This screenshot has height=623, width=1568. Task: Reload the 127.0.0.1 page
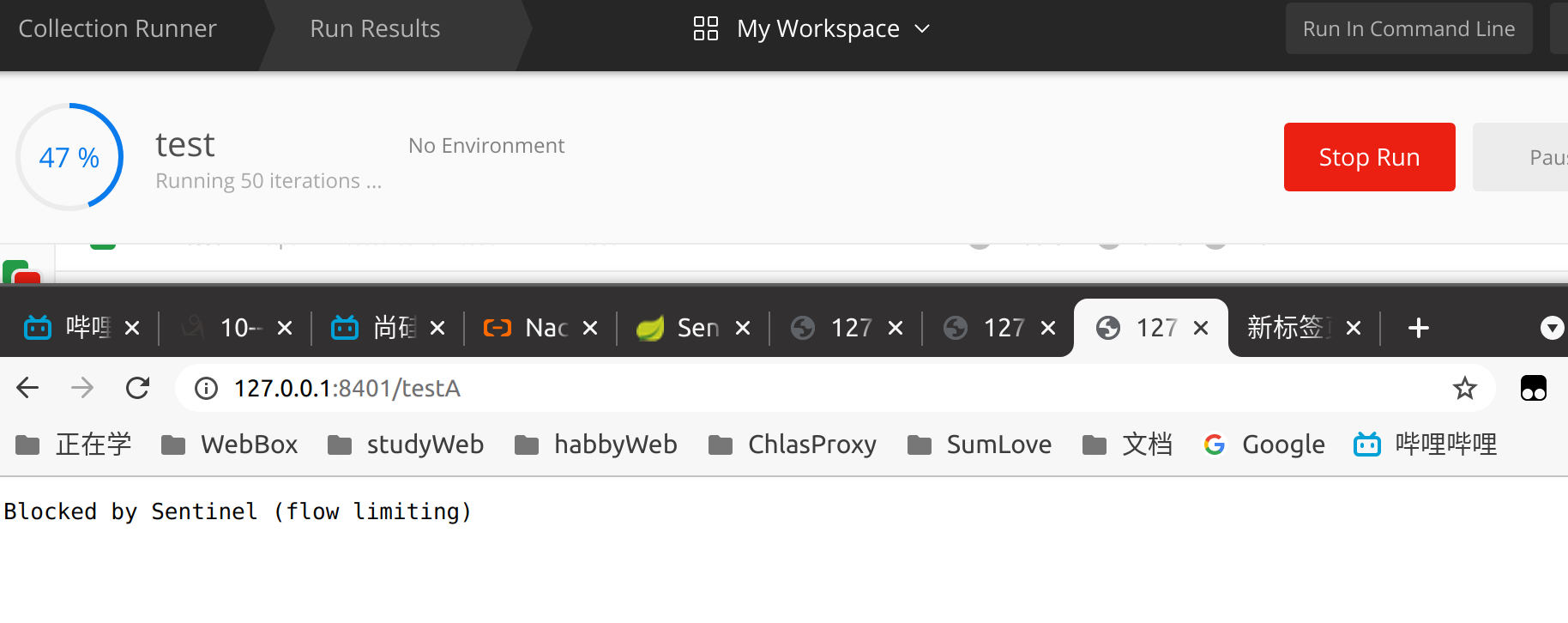pos(137,388)
